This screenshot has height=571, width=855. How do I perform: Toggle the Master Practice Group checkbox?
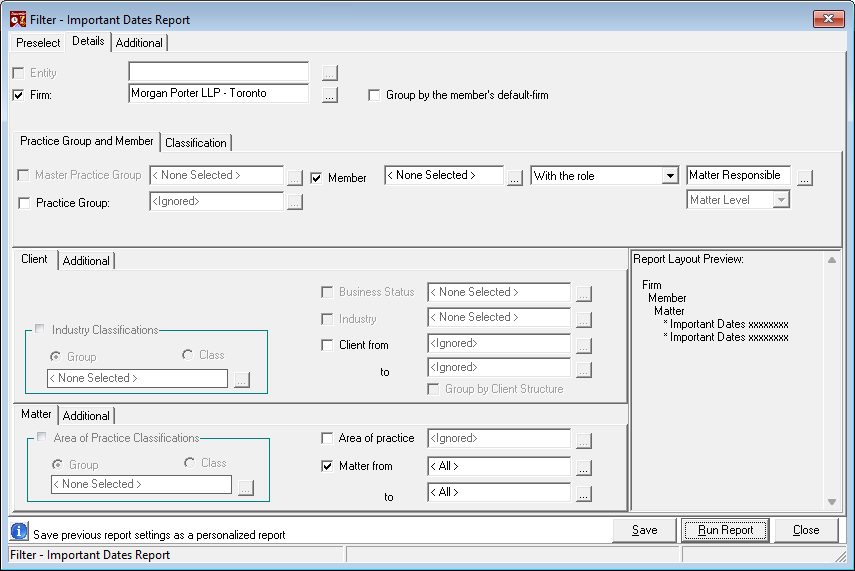pyautogui.click(x=23, y=175)
